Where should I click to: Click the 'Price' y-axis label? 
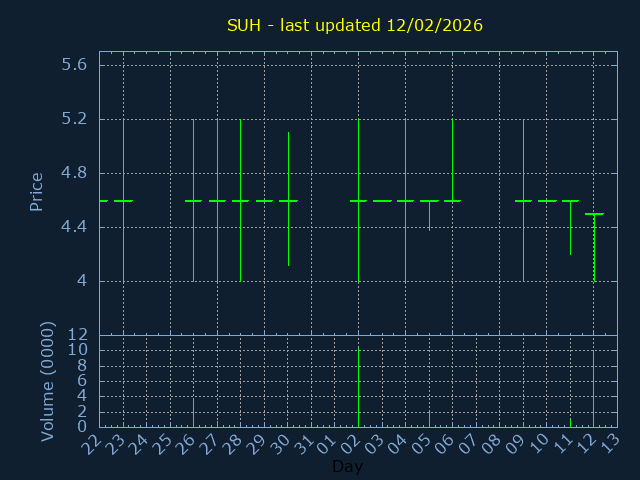coord(37,191)
